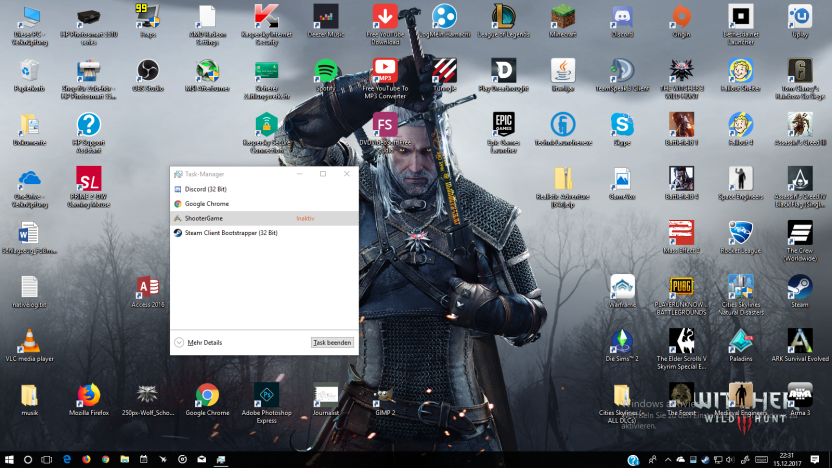This screenshot has width=832, height=468.
Task: Launch the Free YouTube Download shortcut
Action: point(385,16)
